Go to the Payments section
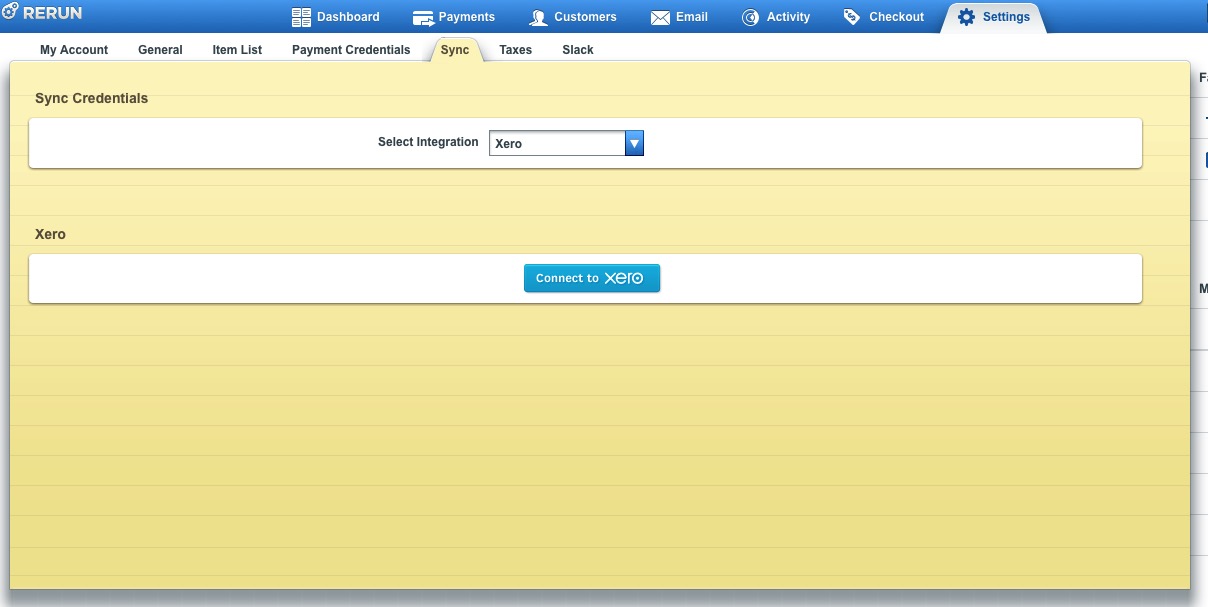 click(x=454, y=17)
